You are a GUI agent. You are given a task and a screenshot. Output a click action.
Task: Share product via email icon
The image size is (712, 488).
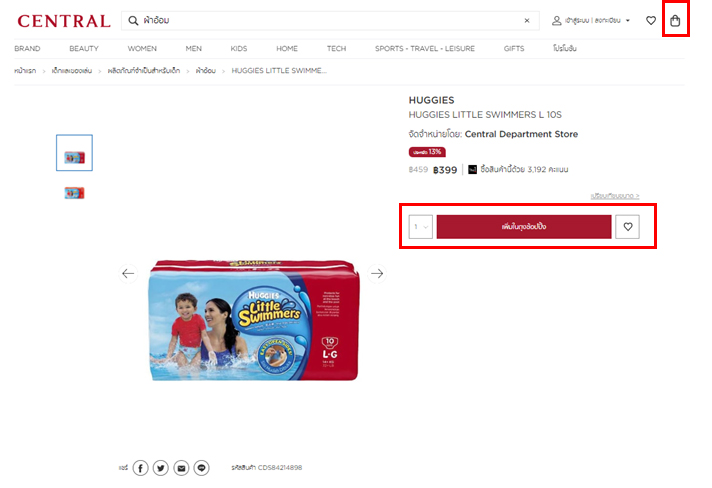[x=181, y=468]
